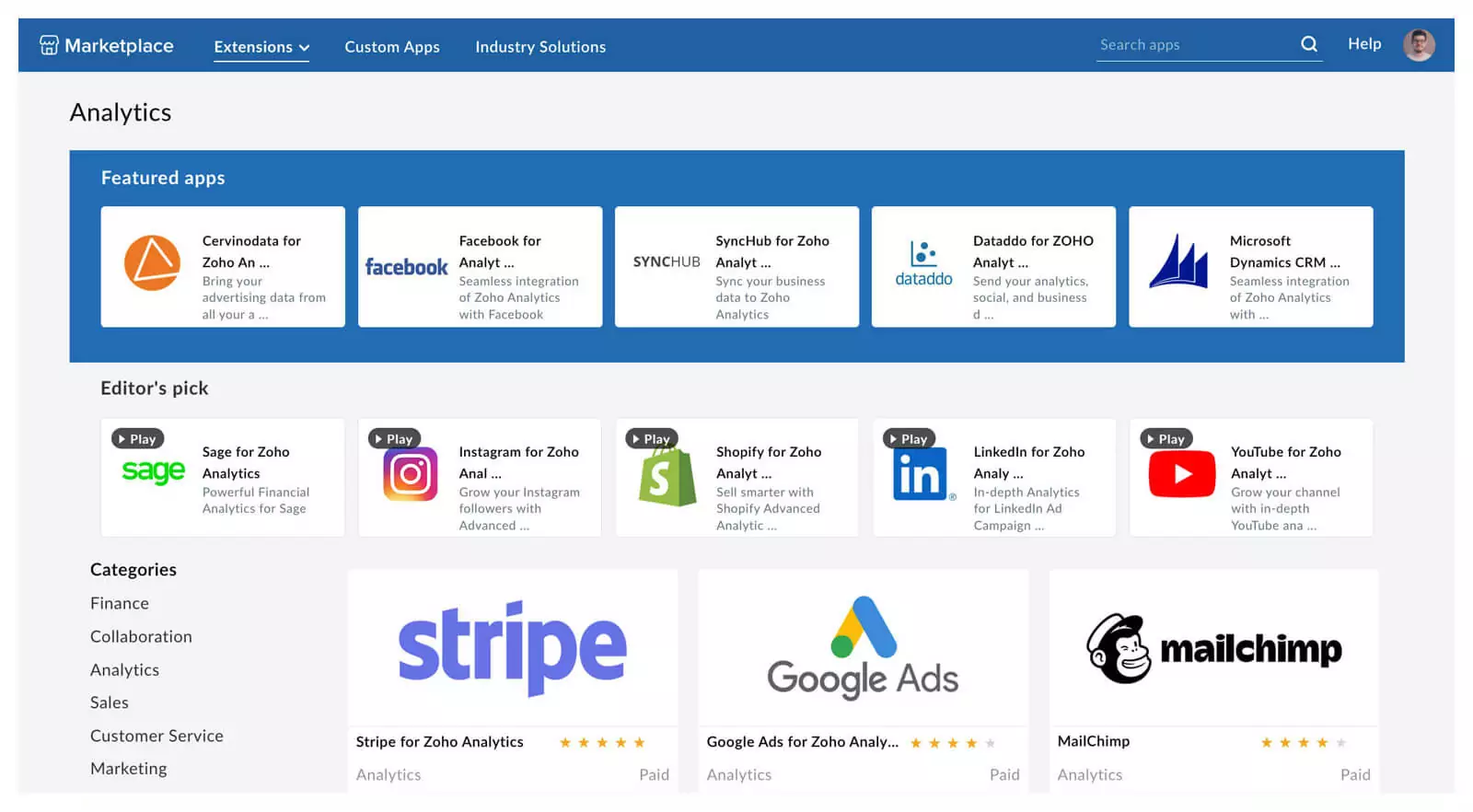Click the Shopify bag logo

[667, 477]
